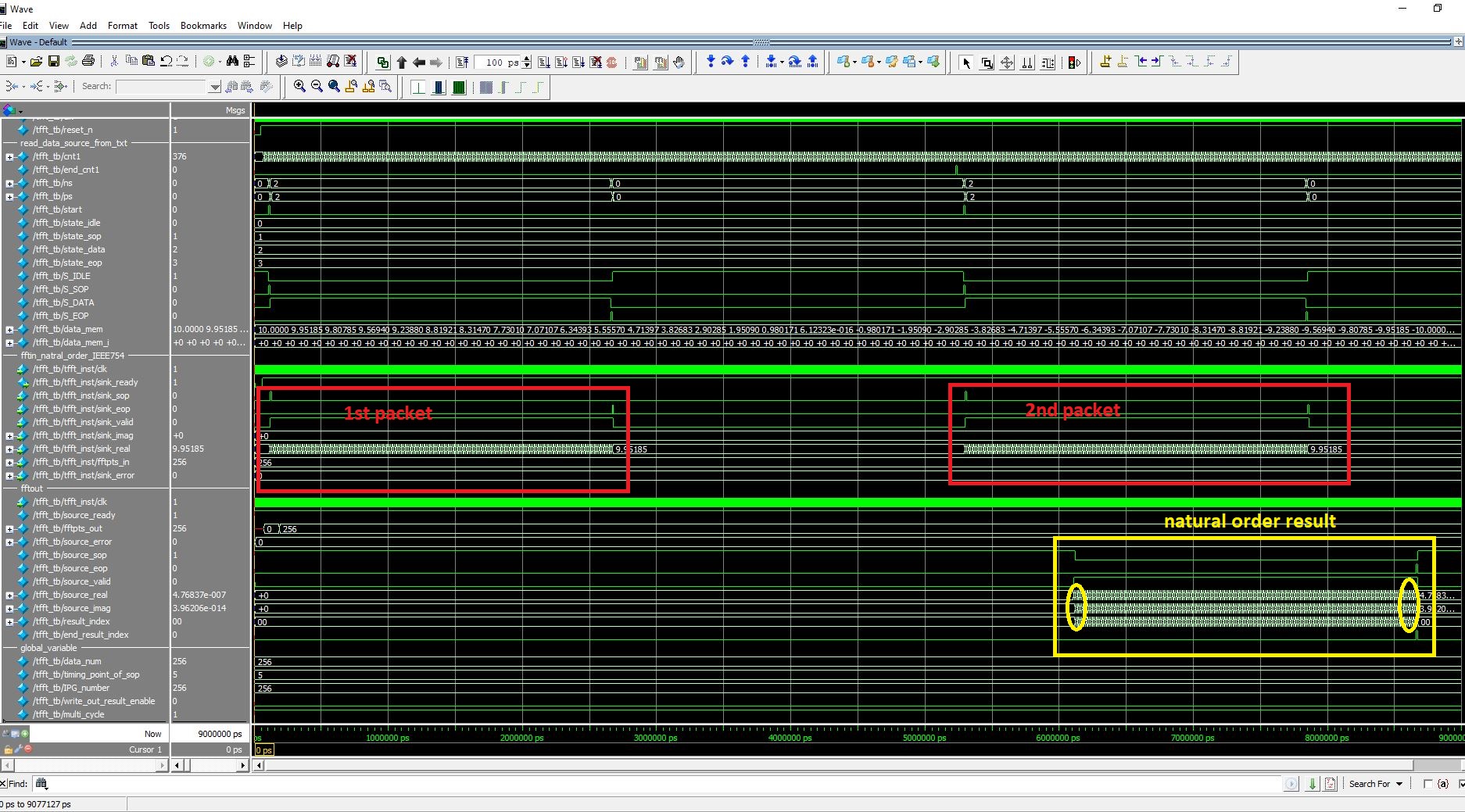This screenshot has height=812, width=1465.
Task: Toggle the regular expression checkbox near Find
Action: click(x=1427, y=784)
